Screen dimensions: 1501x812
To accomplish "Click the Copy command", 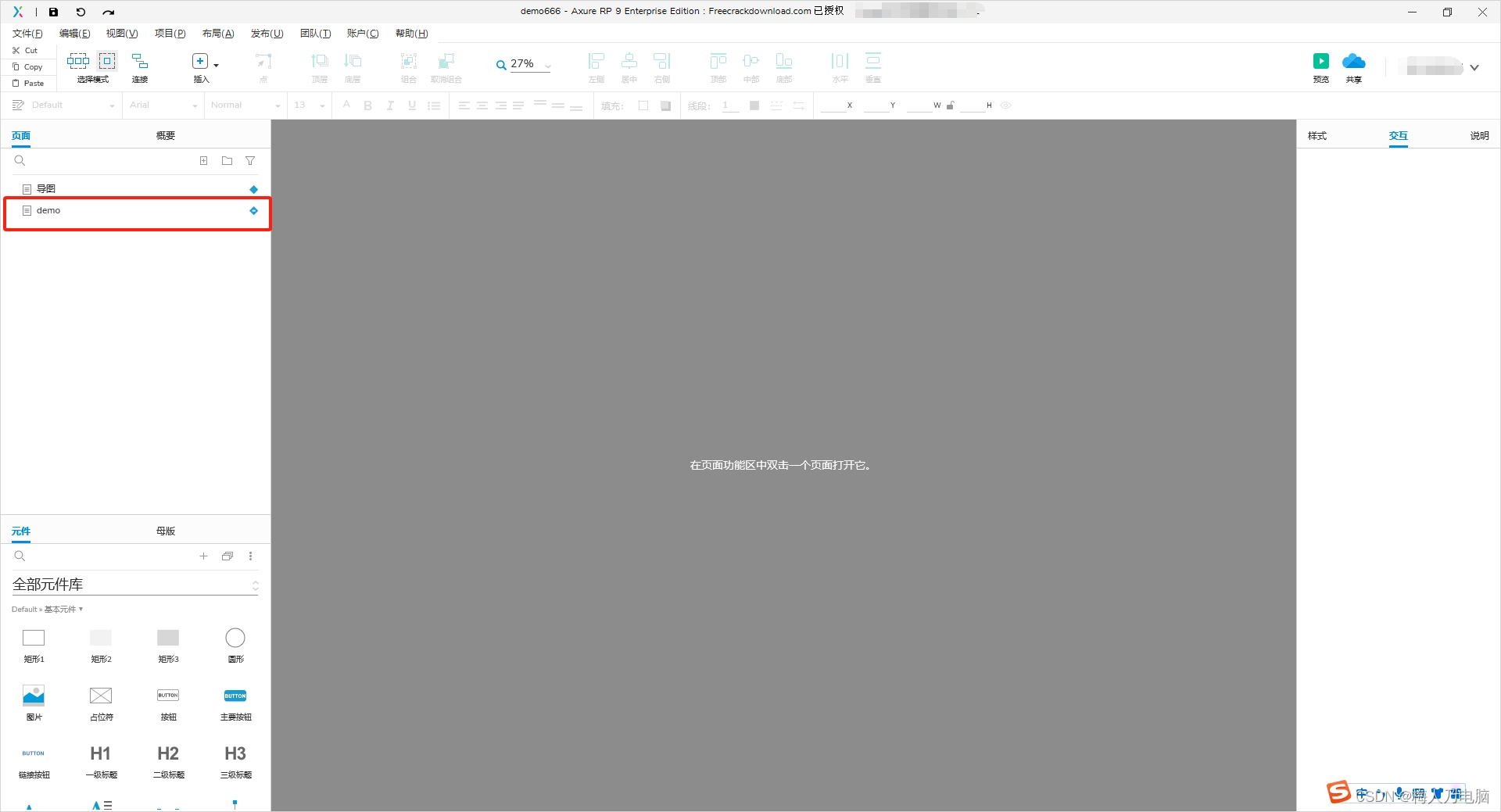I will [27, 66].
